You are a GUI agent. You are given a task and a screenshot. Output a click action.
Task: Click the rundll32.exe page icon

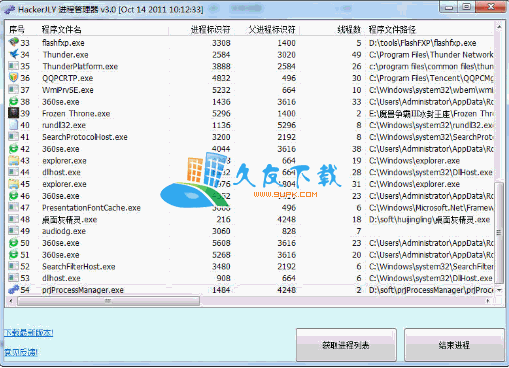click(13, 125)
